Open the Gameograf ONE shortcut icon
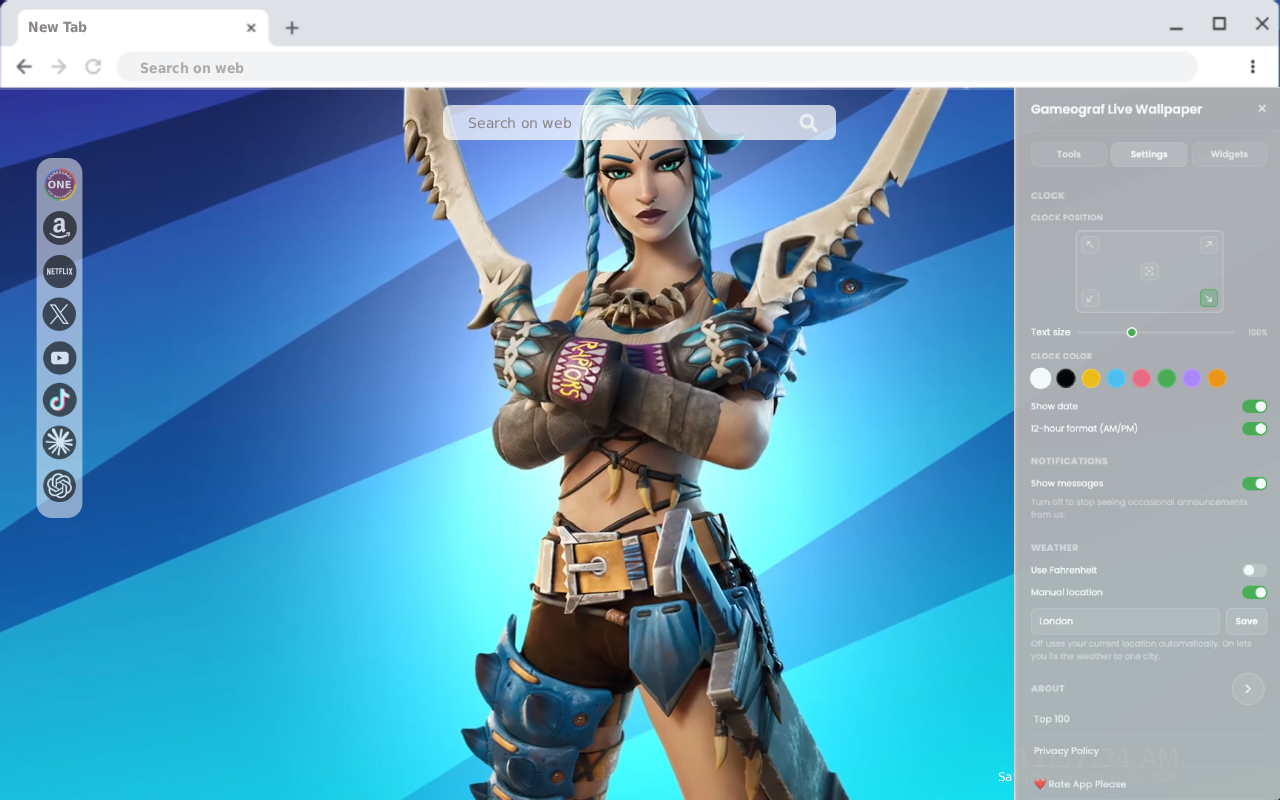Viewport: 1280px width, 800px height. [x=60, y=184]
